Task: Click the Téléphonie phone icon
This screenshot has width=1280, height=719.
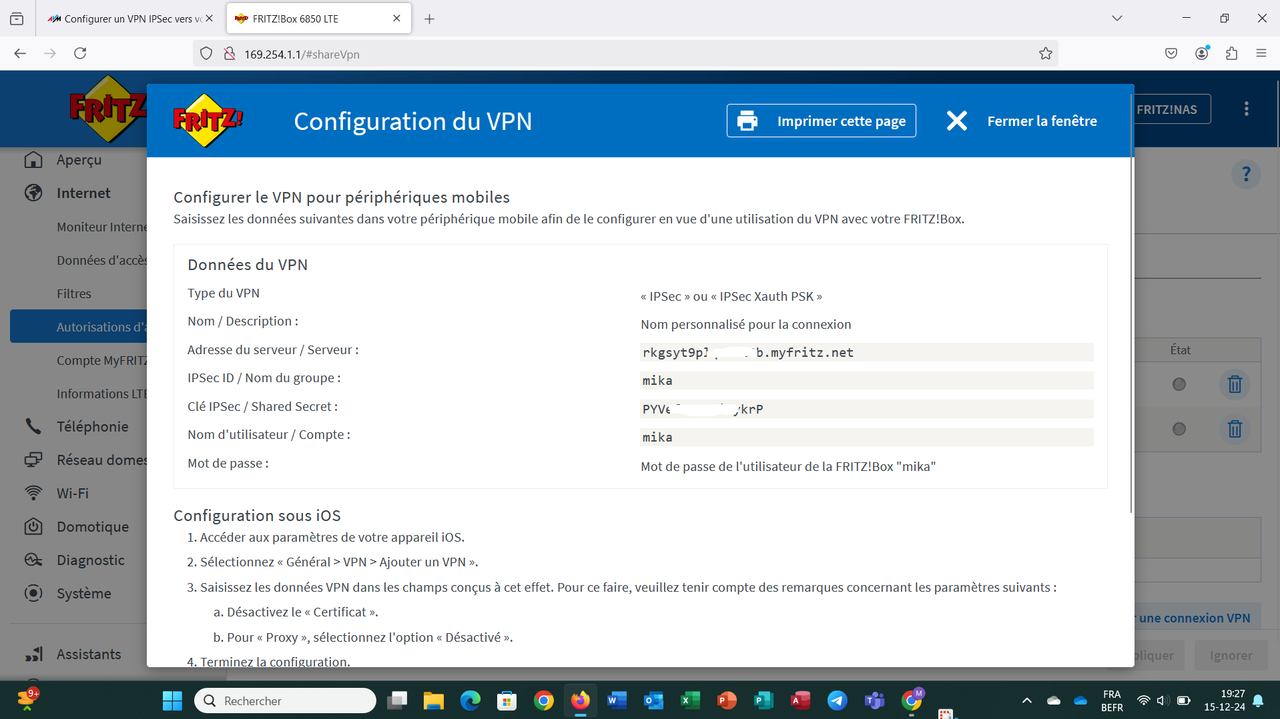Action: pyautogui.click(x=34, y=426)
